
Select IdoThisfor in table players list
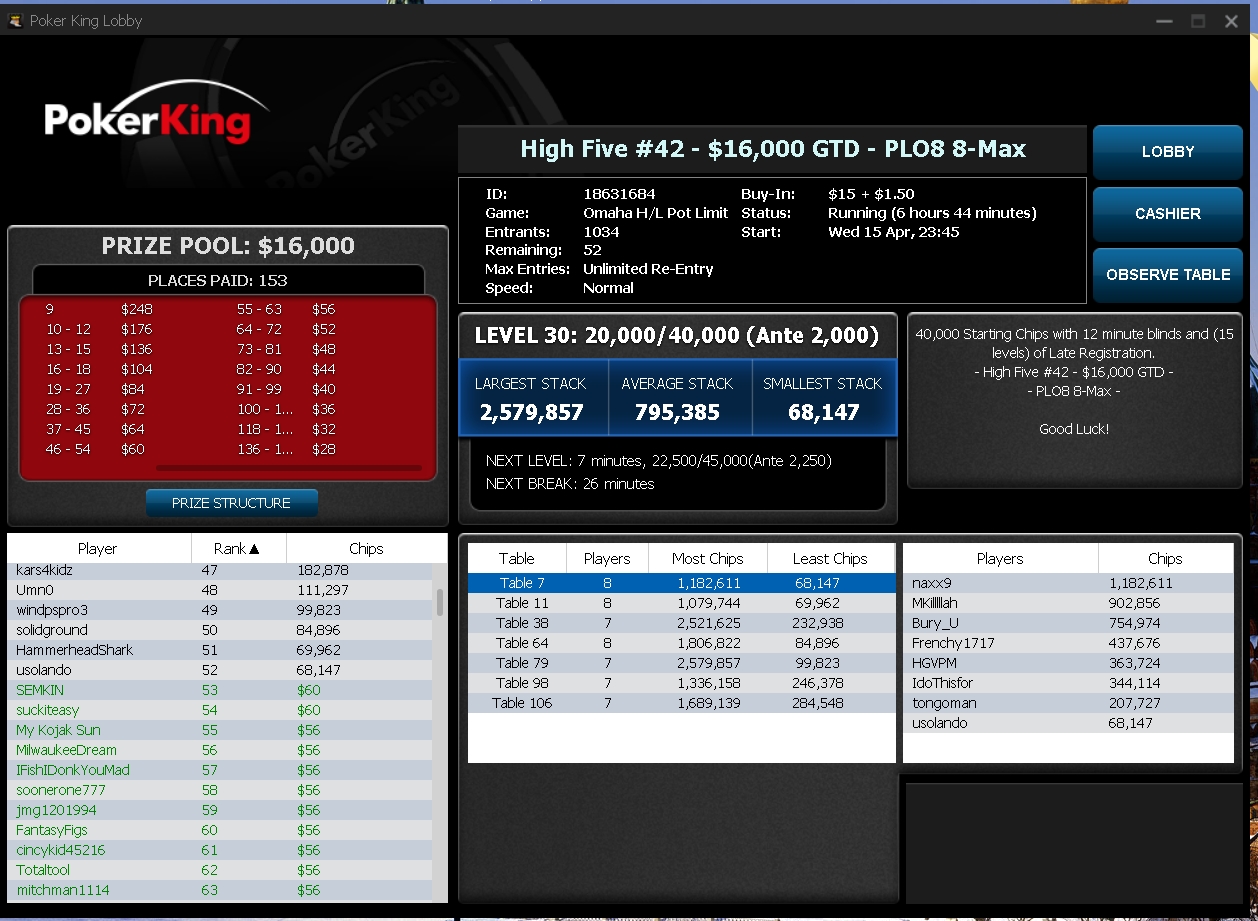[x=1068, y=683]
